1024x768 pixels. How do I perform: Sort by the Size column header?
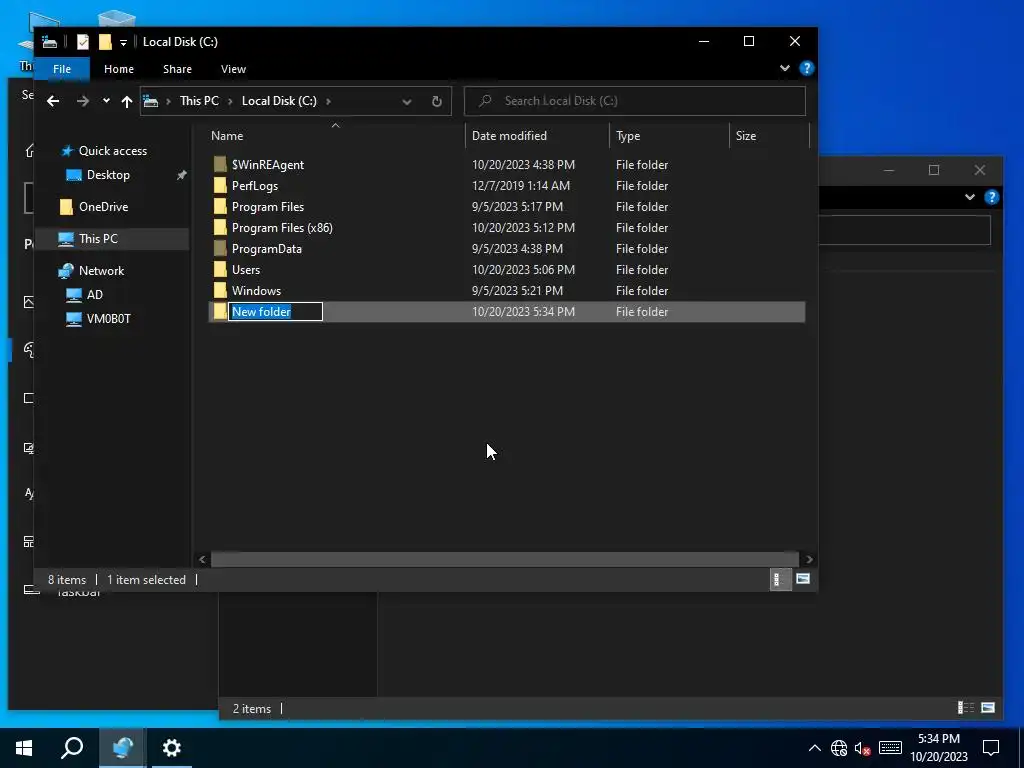coord(746,136)
